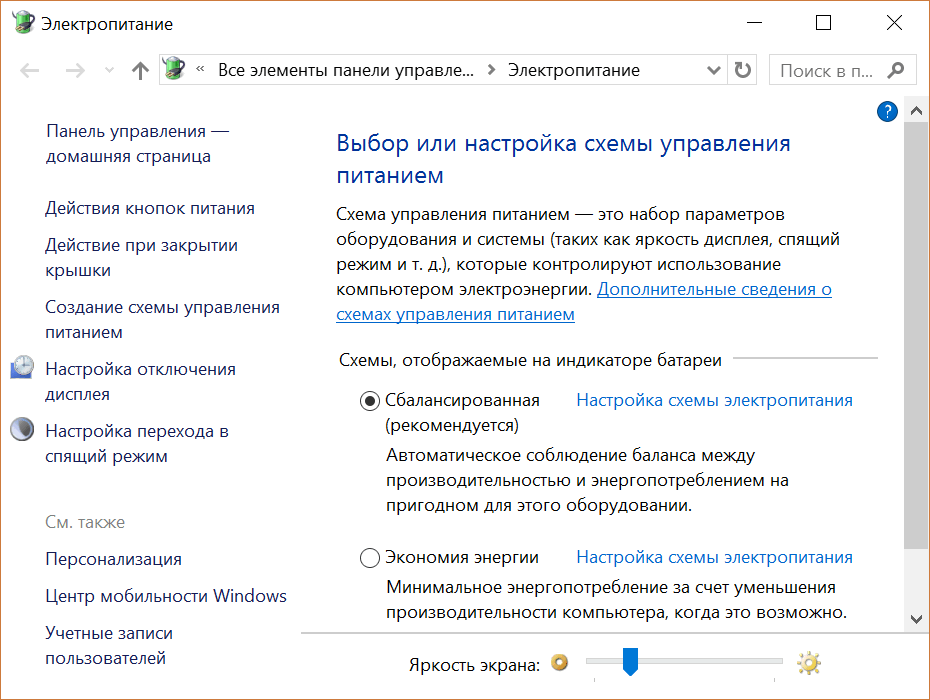The image size is (930, 700).
Task: Click the blue help question mark icon
Action: (x=887, y=111)
